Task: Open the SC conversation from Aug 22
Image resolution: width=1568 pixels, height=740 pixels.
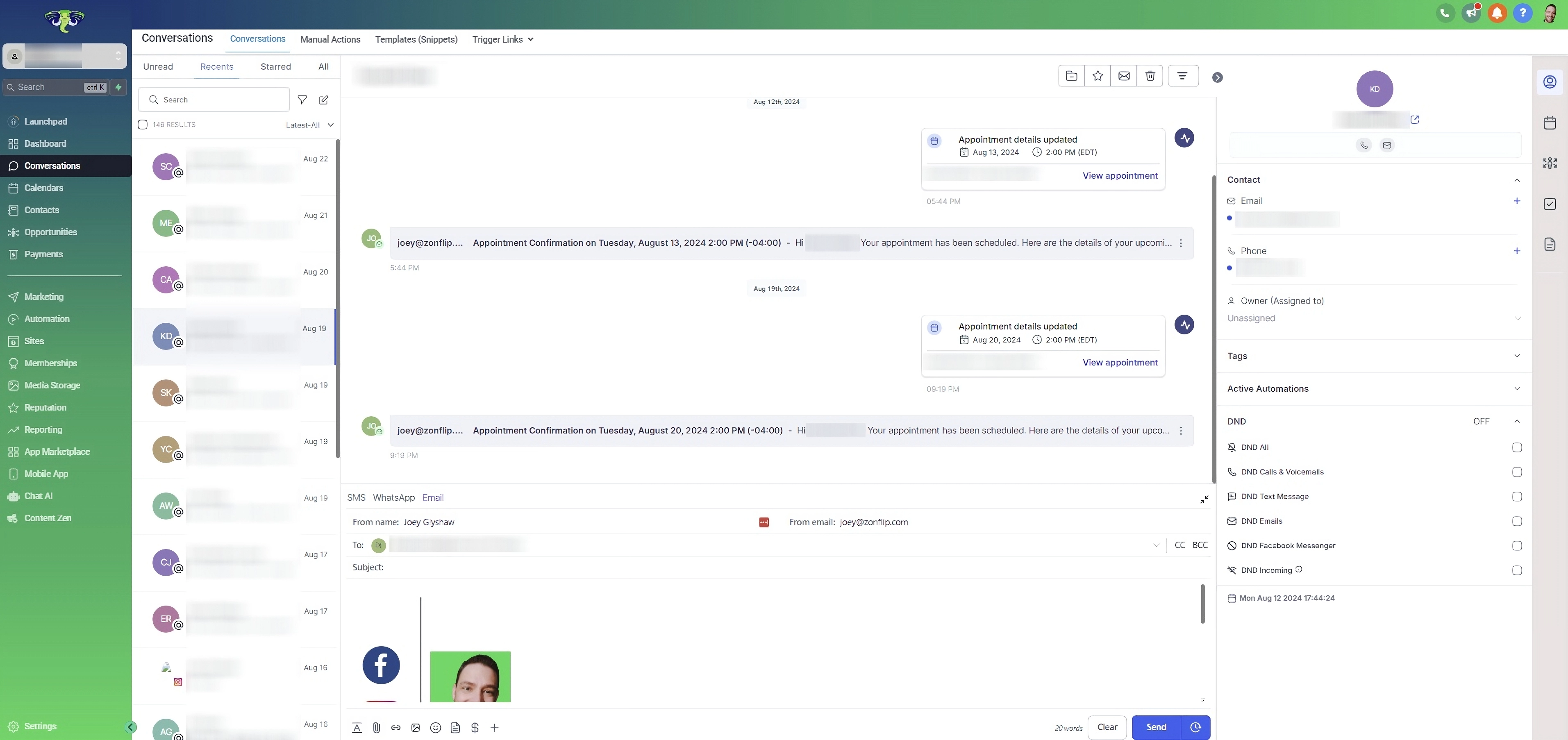Action: click(235, 167)
